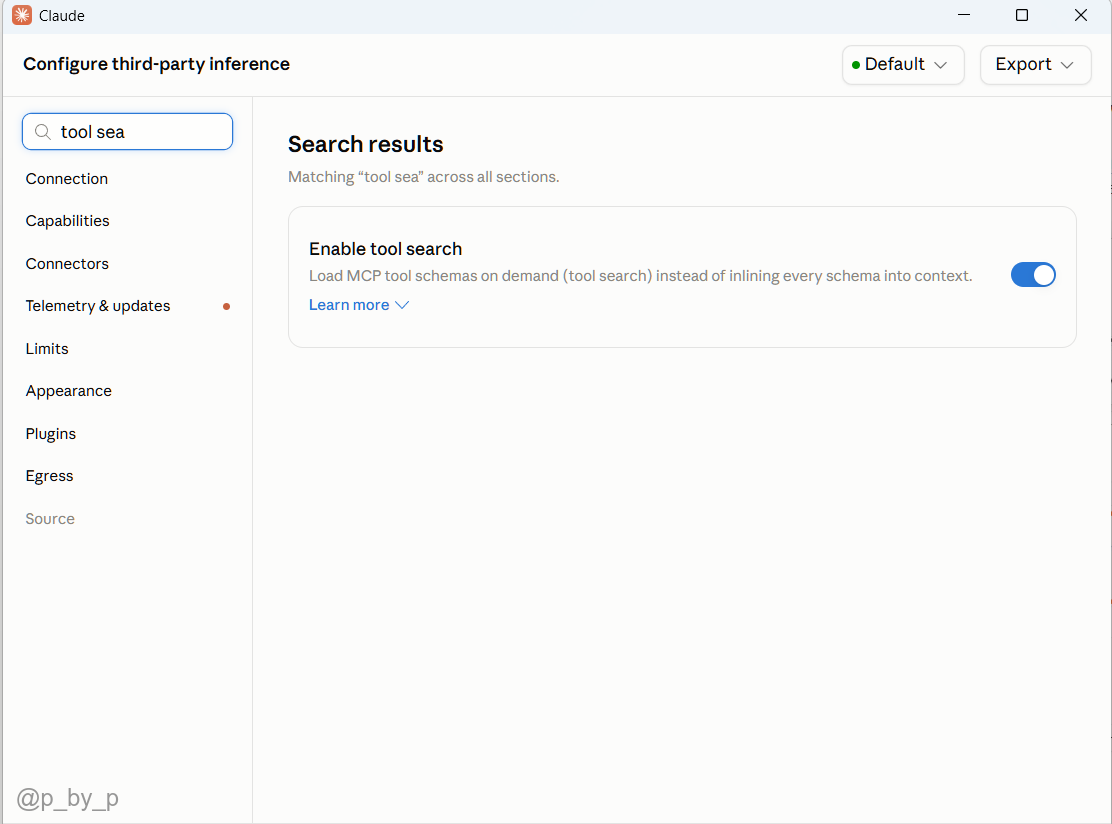Click the Enable tool search heading
Viewport: 1112px width, 824px height.
pyautogui.click(x=385, y=249)
